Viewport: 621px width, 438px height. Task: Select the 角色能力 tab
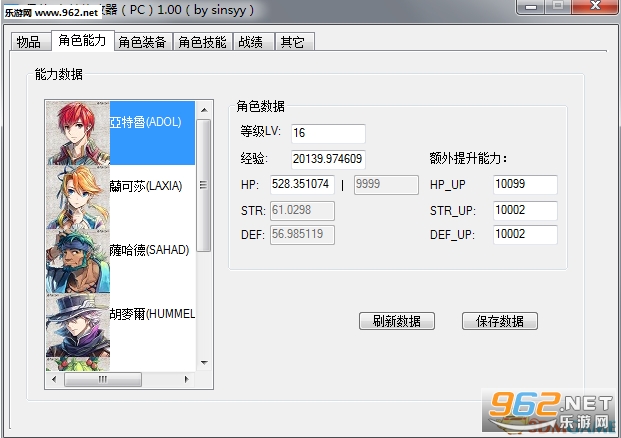coord(83,40)
